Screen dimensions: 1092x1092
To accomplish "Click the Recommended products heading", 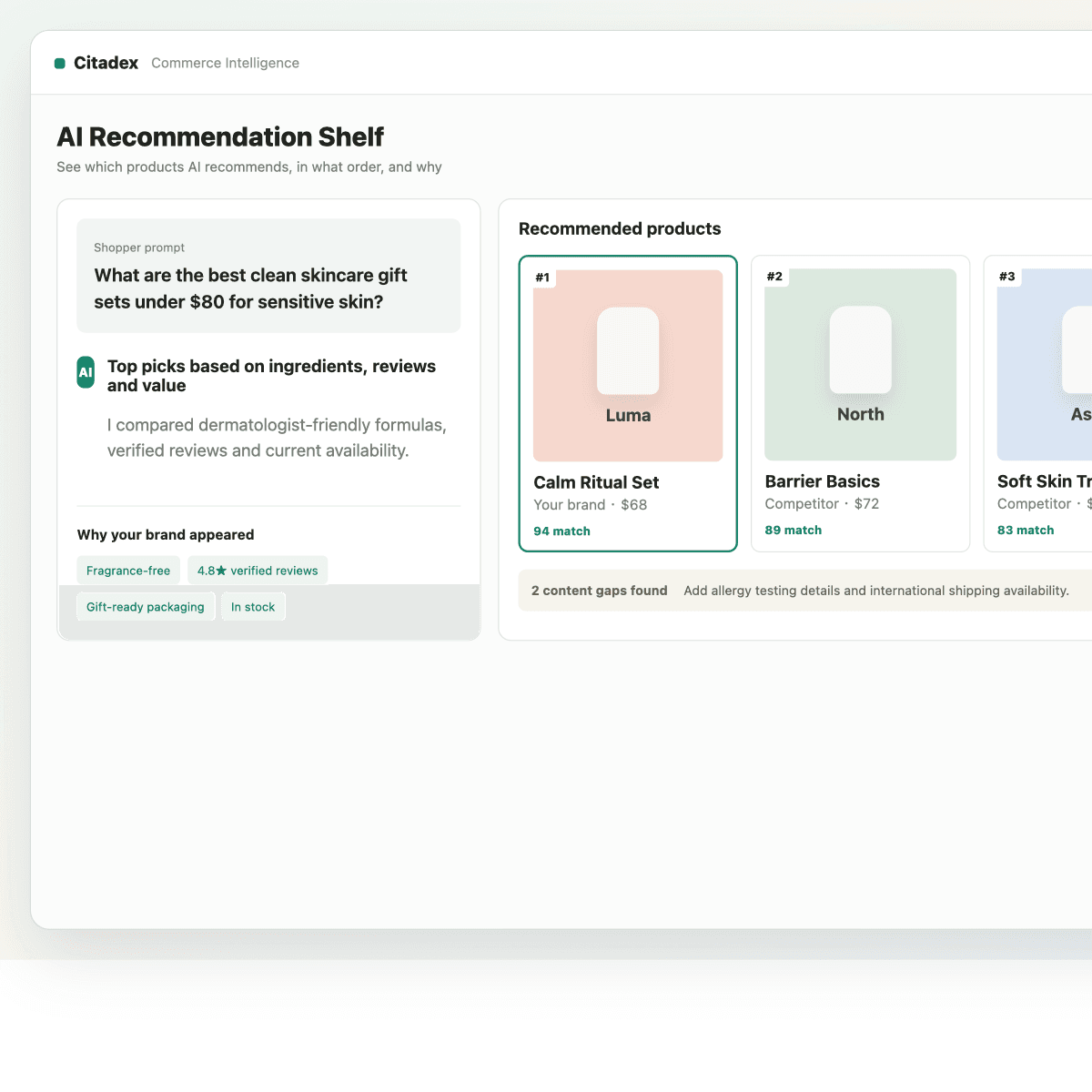I will pyautogui.click(x=620, y=228).
